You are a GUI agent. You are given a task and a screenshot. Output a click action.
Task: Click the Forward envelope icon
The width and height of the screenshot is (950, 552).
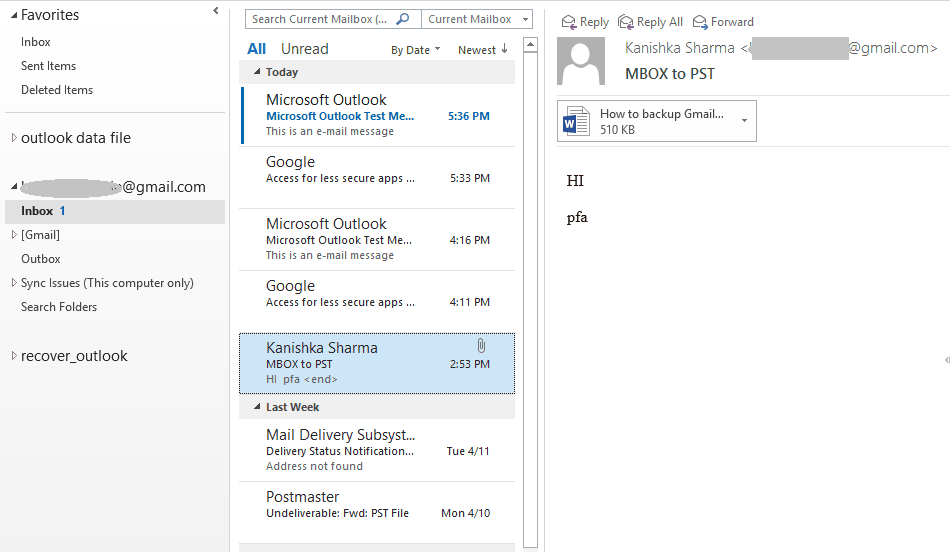tap(700, 22)
